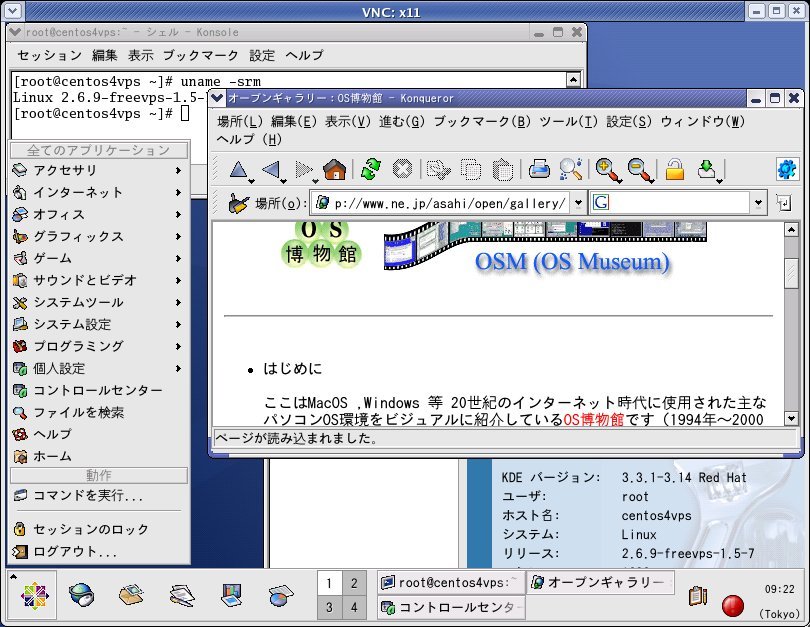Click the blue gear throbber icon
This screenshot has height=627, width=810.
[x=786, y=169]
